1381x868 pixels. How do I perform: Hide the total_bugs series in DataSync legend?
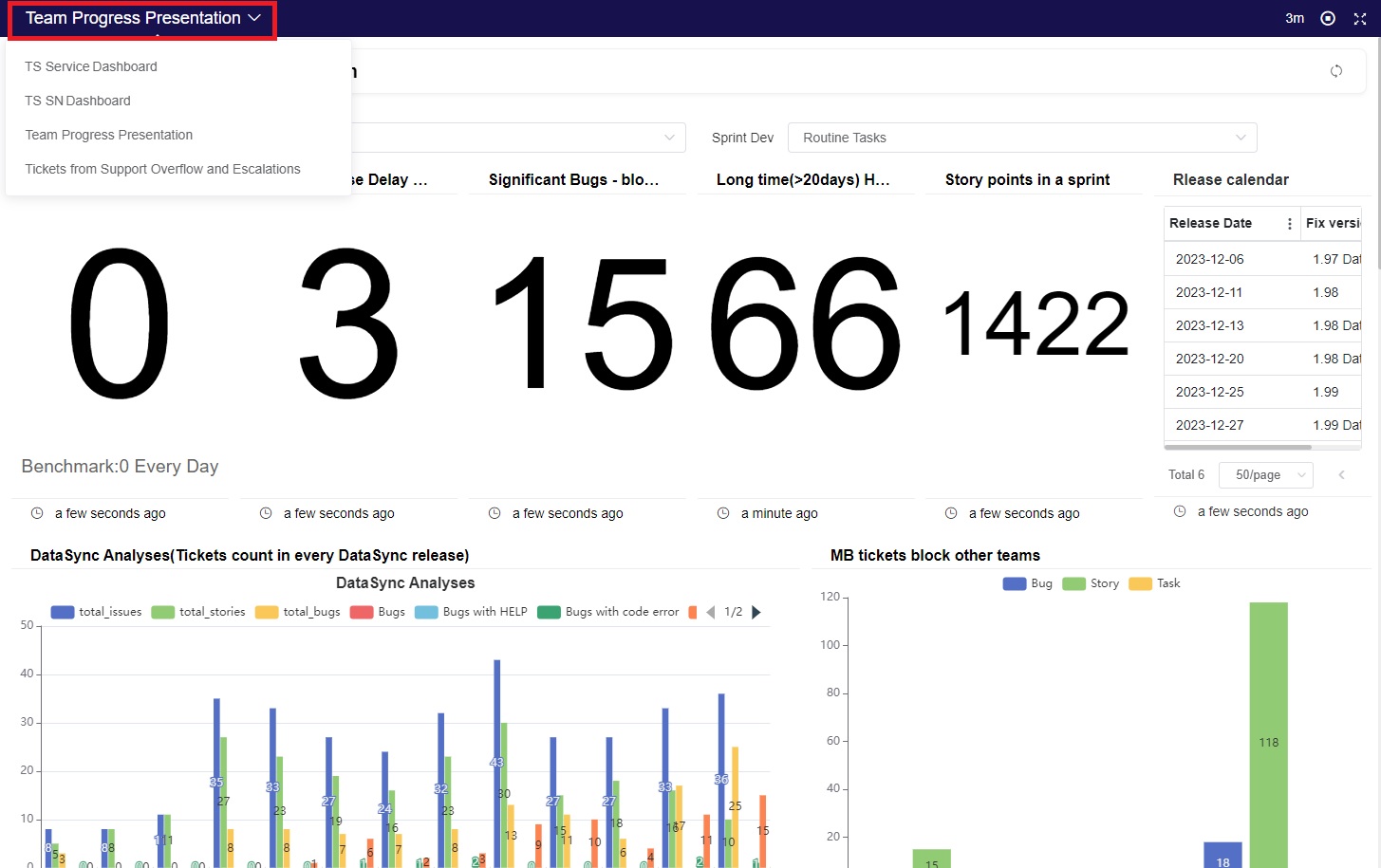point(297,612)
